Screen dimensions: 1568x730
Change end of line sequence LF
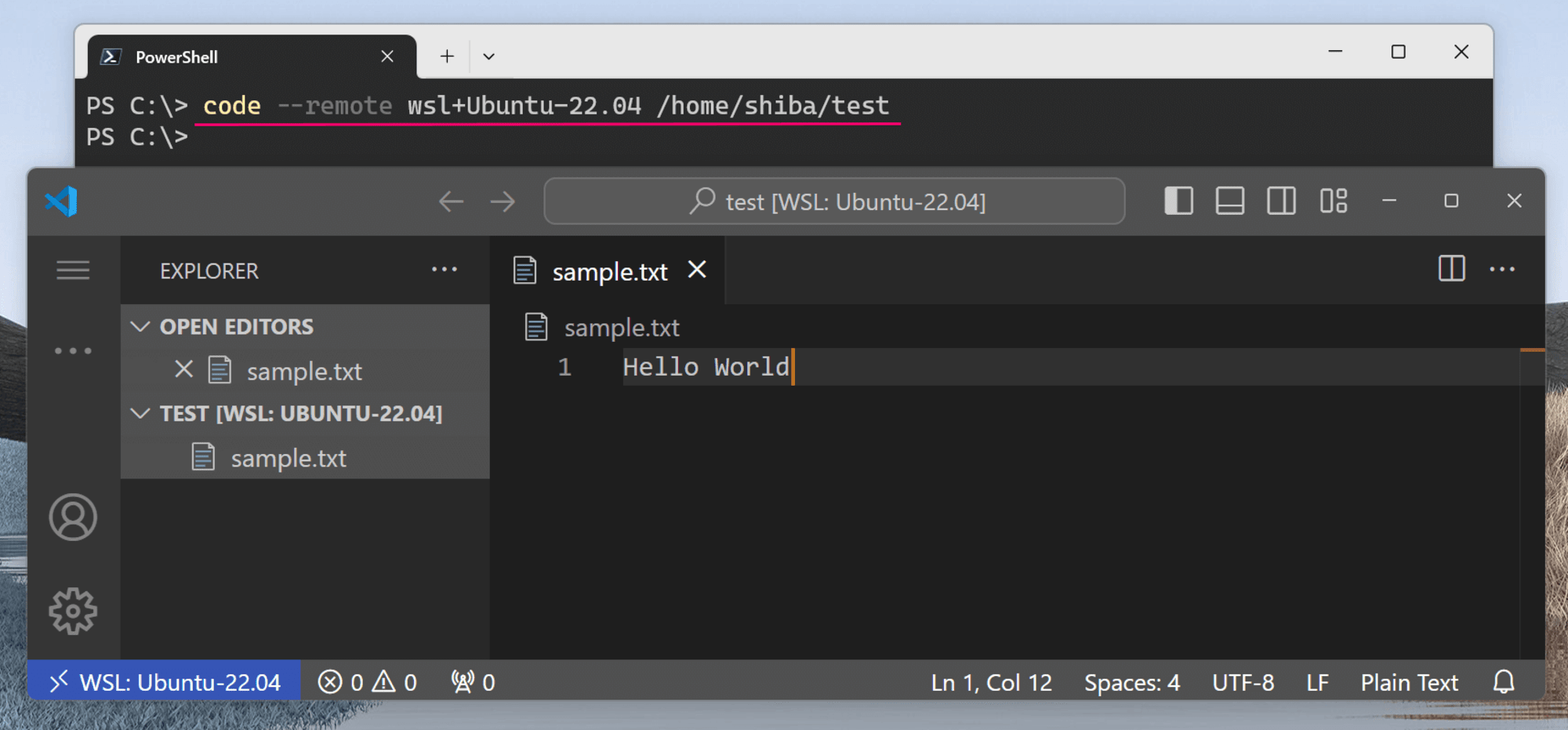[x=1317, y=682]
